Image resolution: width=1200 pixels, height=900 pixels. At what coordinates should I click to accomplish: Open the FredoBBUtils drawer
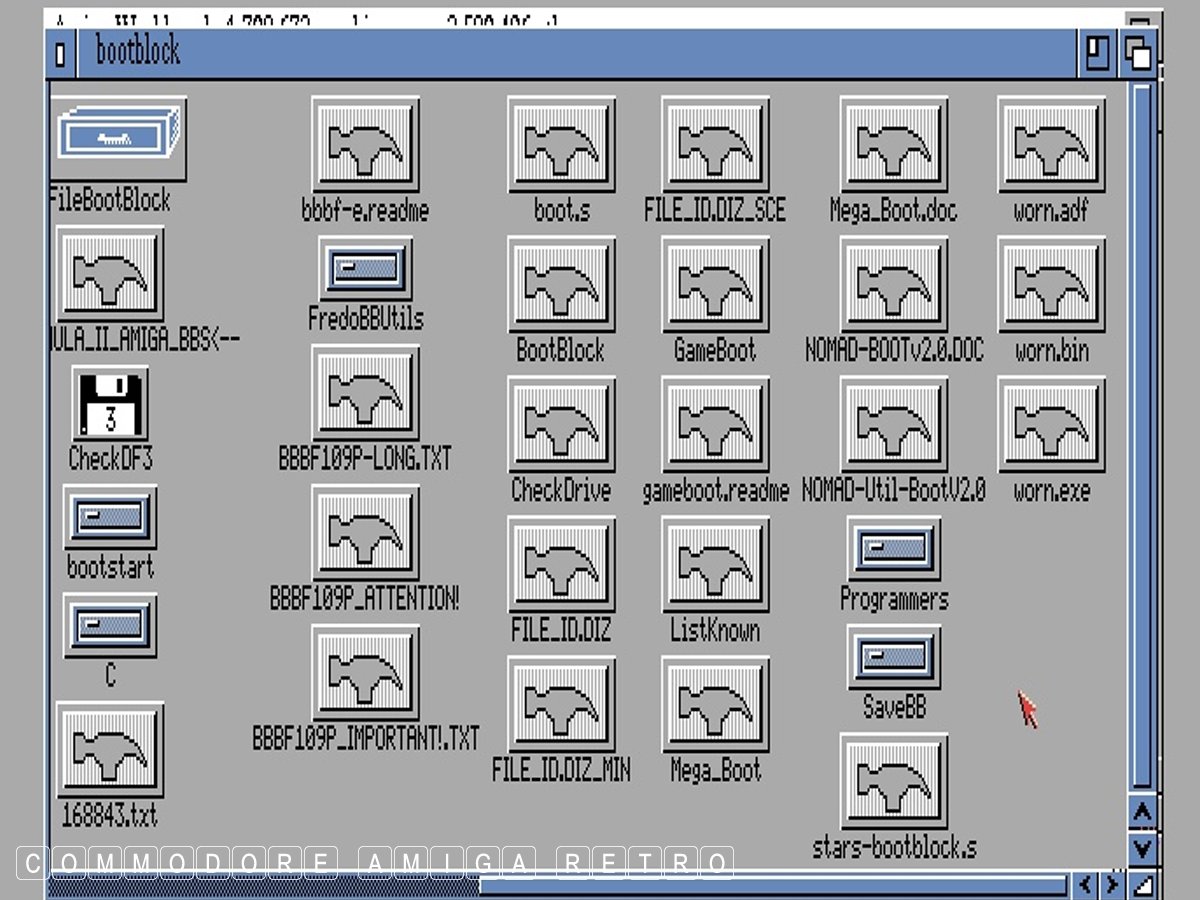pos(365,269)
